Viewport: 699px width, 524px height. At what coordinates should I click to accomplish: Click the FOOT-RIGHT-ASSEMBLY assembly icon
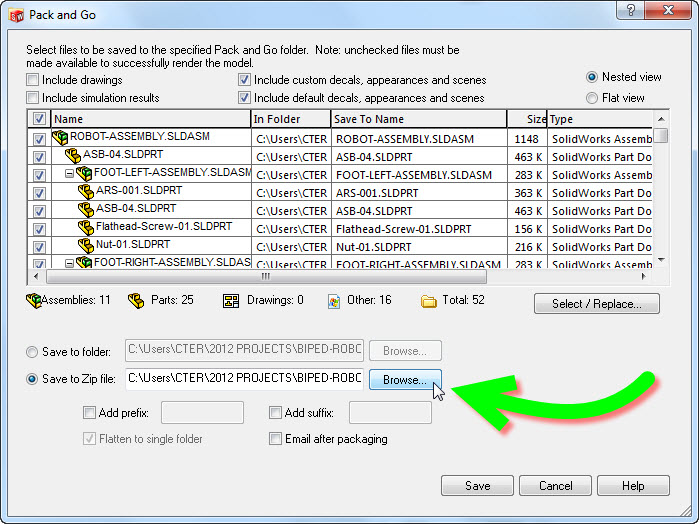[84, 262]
